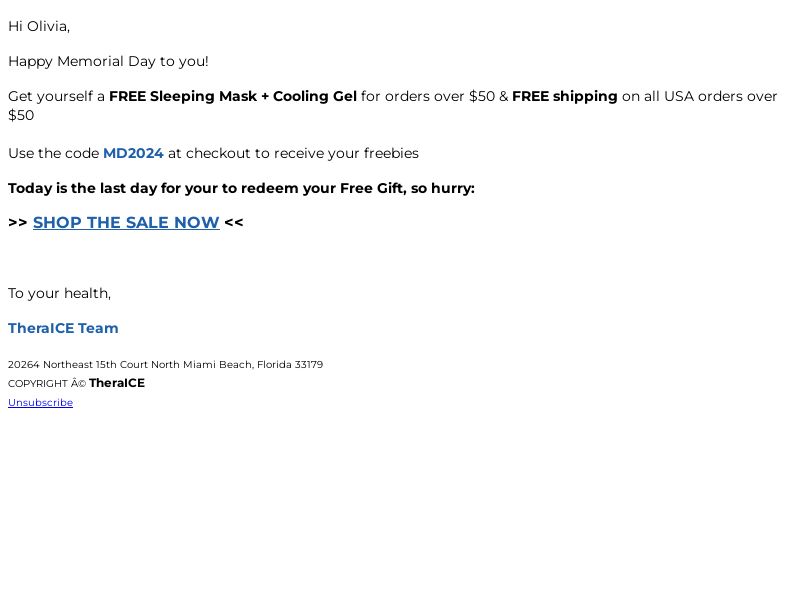Click the blue TheraICE Team signature
Viewport: 800px width, 600px height.
click(63, 328)
